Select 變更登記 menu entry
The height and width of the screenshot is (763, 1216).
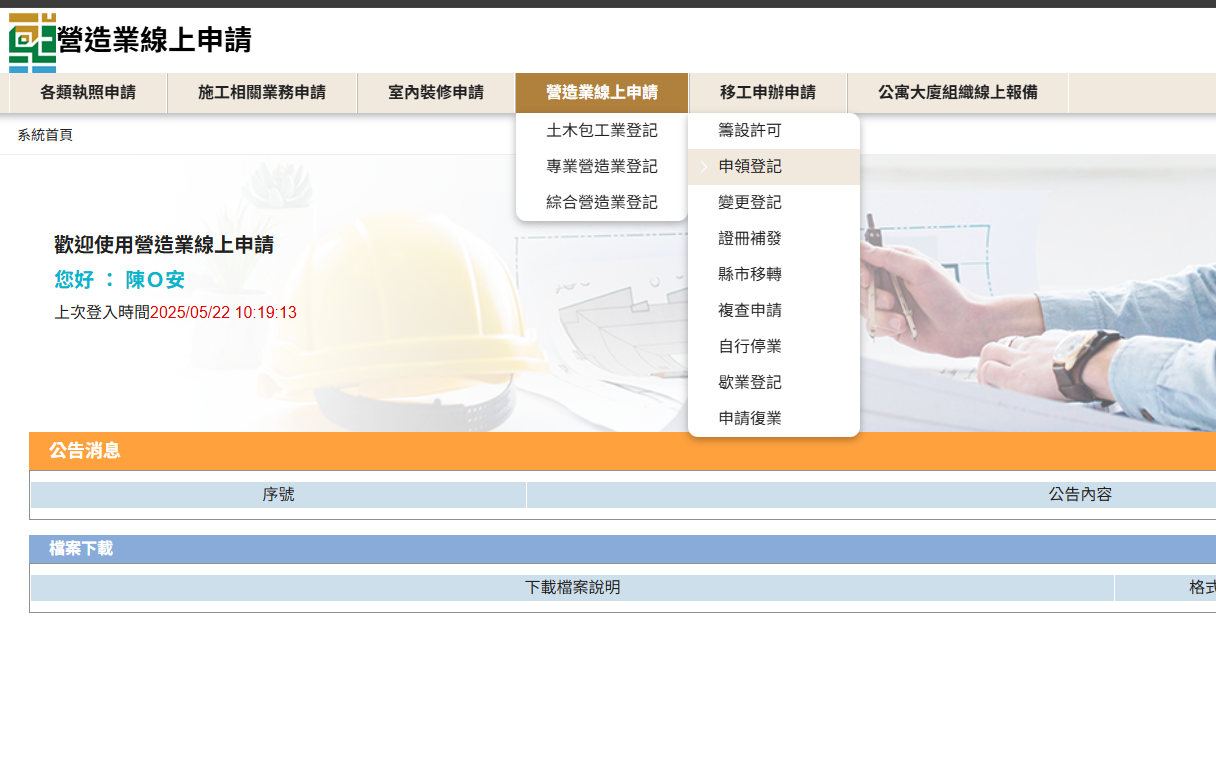click(750, 203)
